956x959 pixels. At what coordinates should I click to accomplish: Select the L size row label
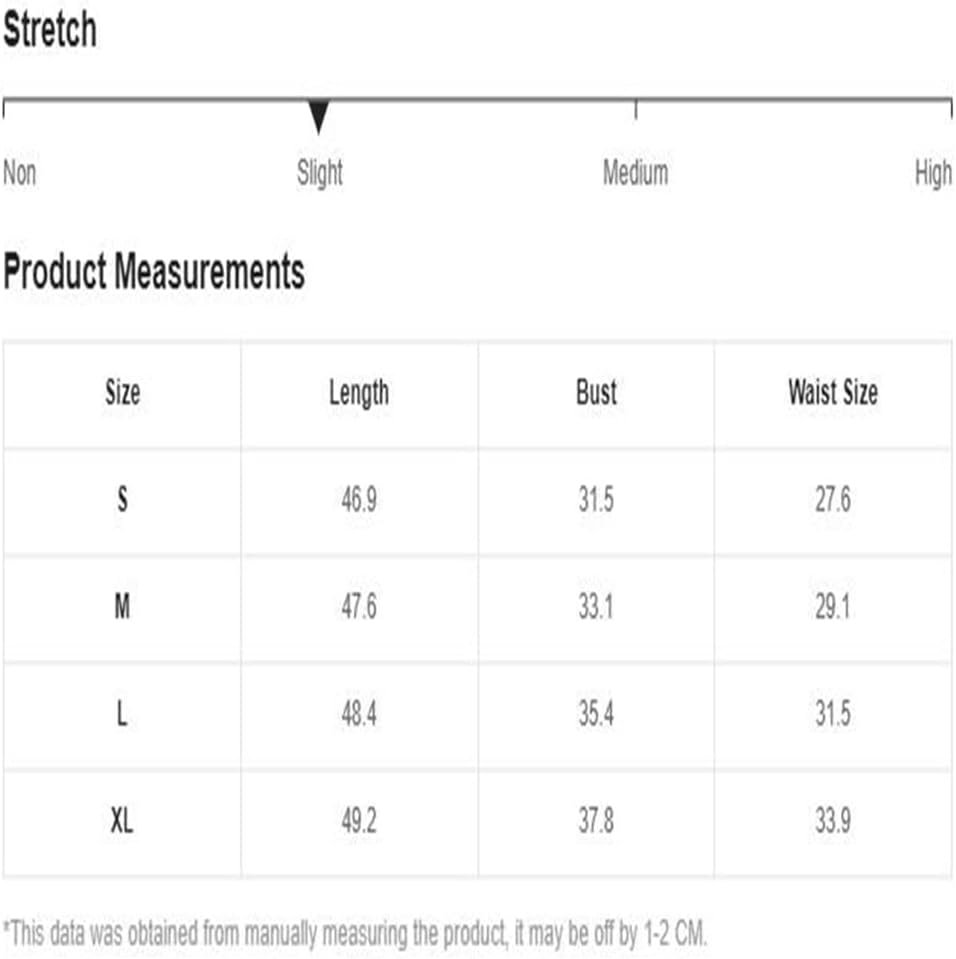[x=122, y=714]
